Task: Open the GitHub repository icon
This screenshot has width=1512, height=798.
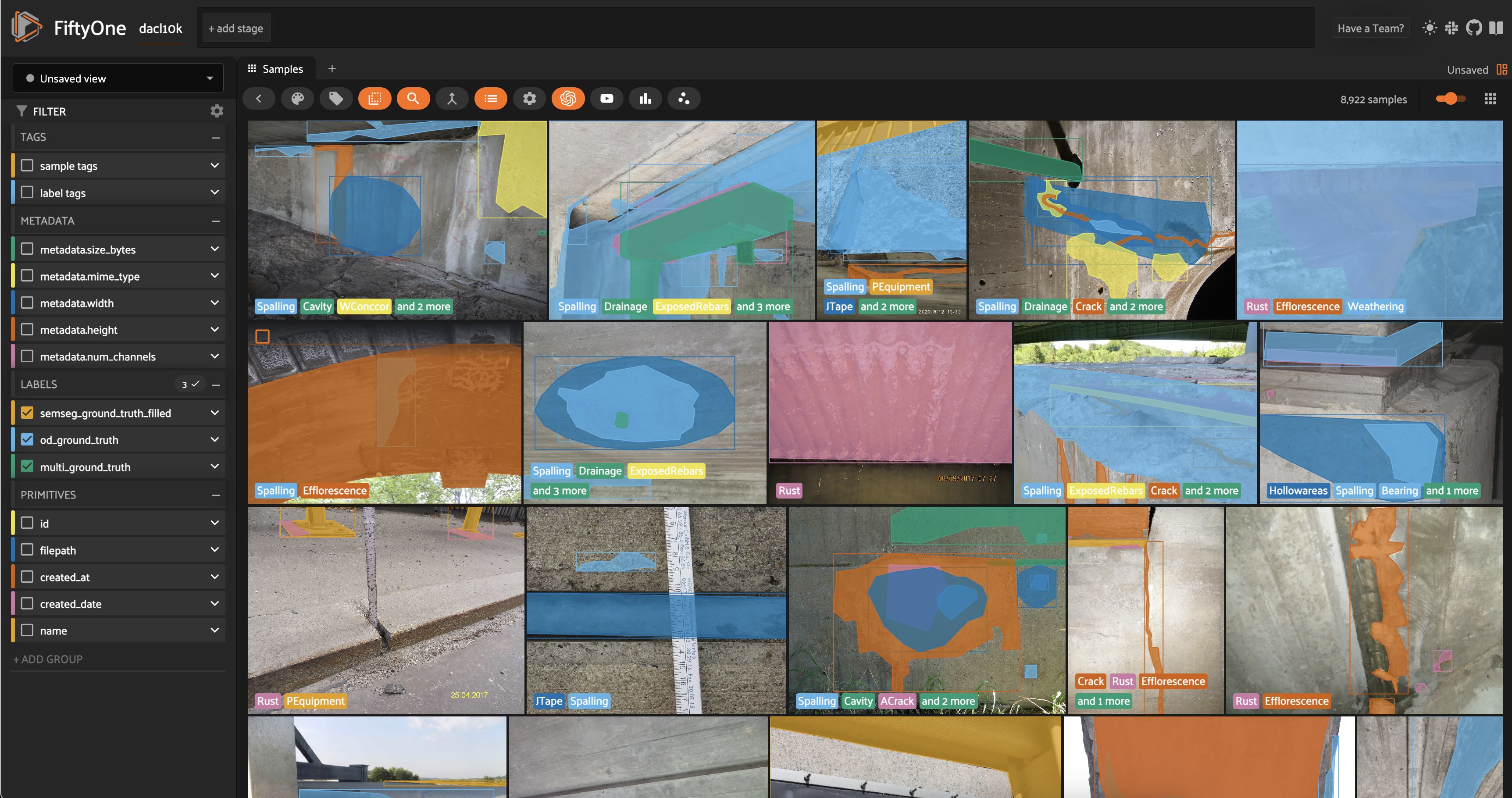Action: pyautogui.click(x=1474, y=28)
